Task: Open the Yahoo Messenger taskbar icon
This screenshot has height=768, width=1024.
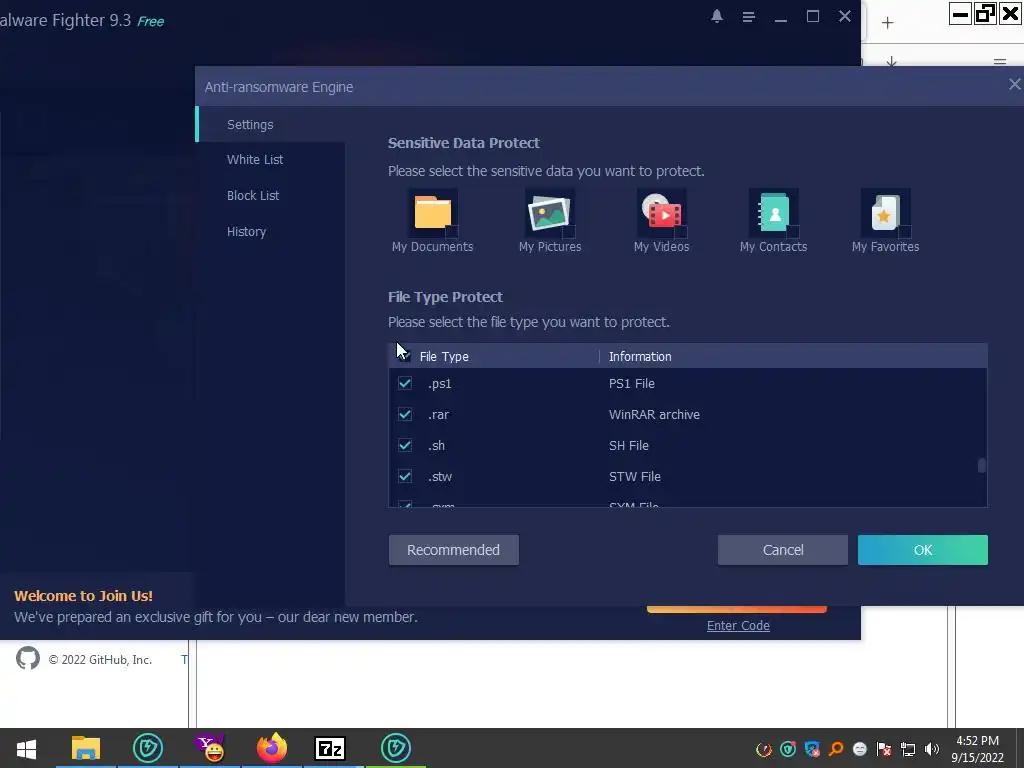Action: [210, 748]
